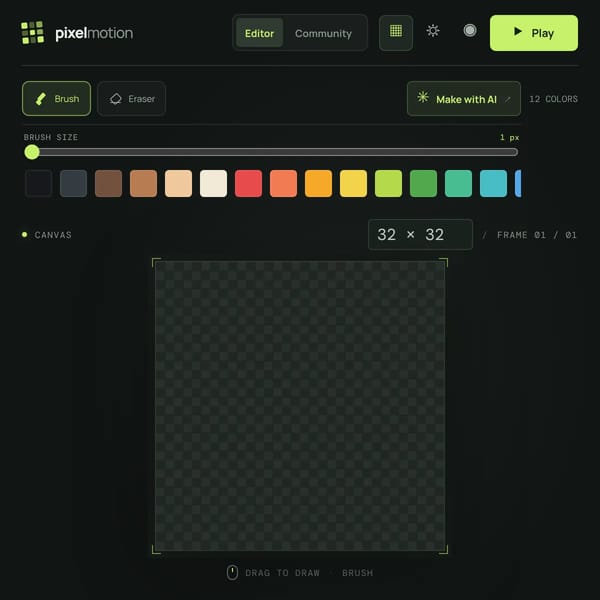The image size is (600, 600).
Task: Click the CANVAS section label
Action: (53, 235)
